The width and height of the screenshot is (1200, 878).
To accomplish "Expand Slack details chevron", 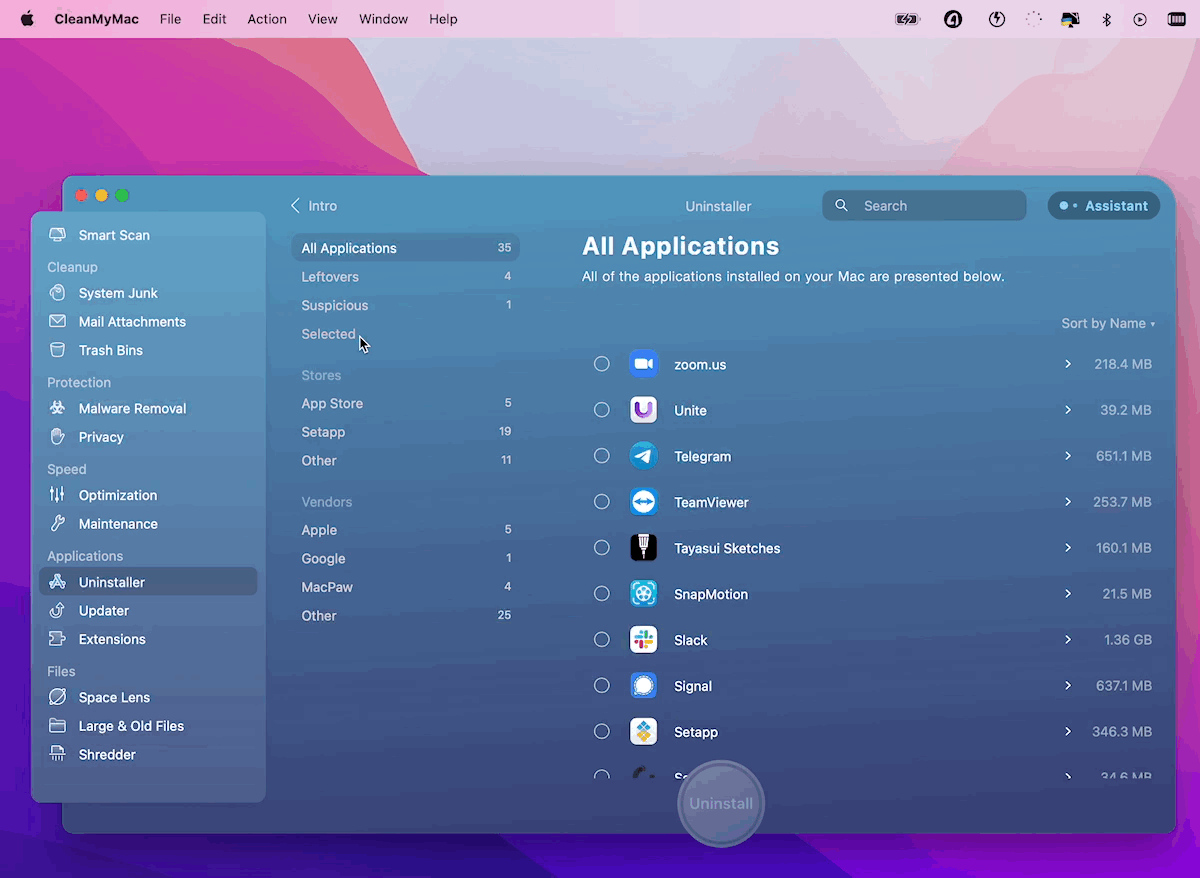I will point(1068,640).
